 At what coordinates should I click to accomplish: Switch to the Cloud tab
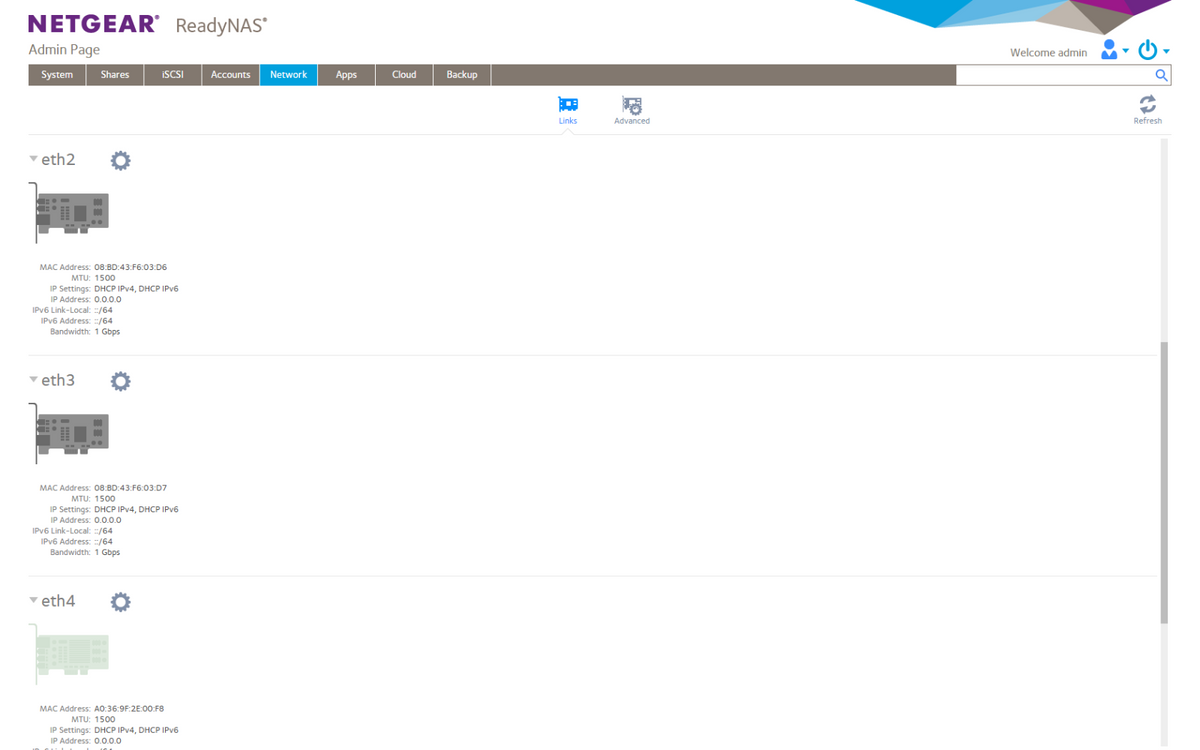click(404, 75)
